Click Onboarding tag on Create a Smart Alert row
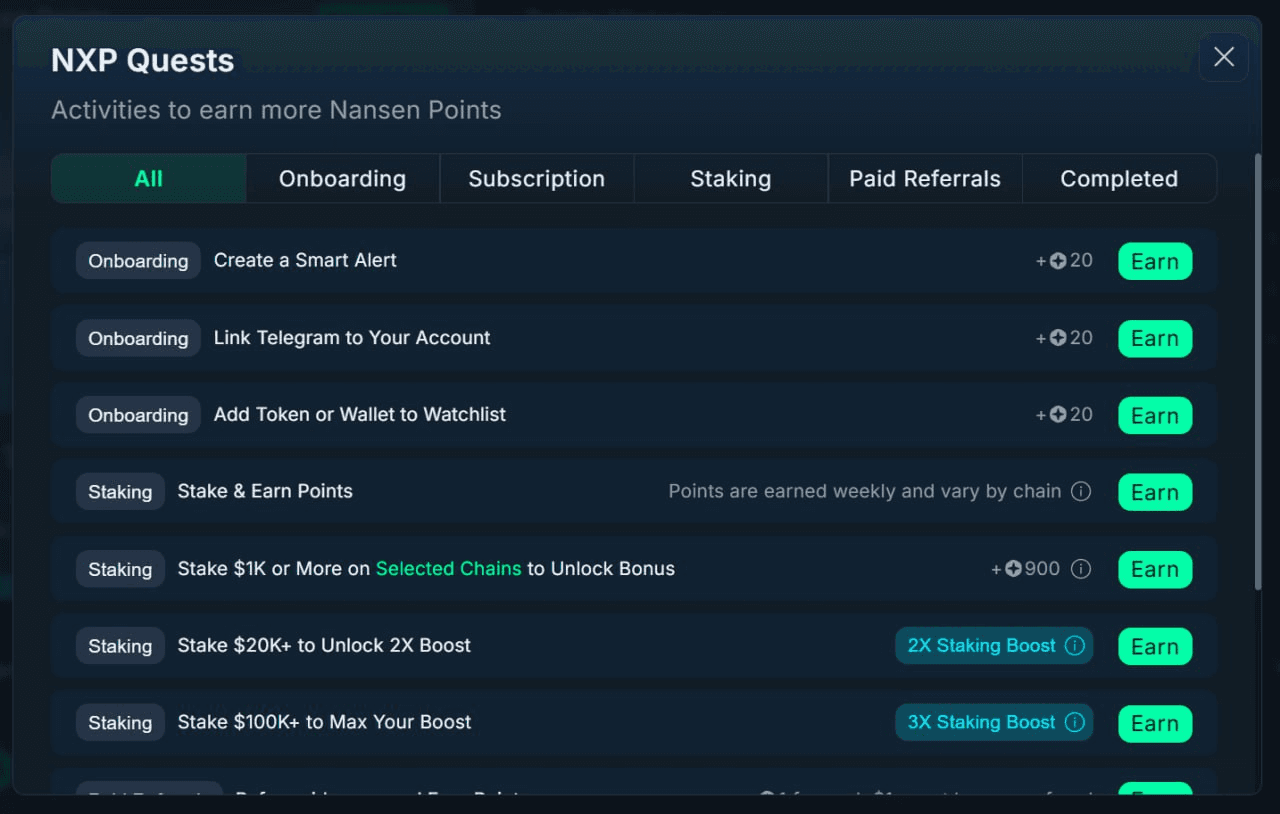The height and width of the screenshot is (814, 1280). coord(138,261)
